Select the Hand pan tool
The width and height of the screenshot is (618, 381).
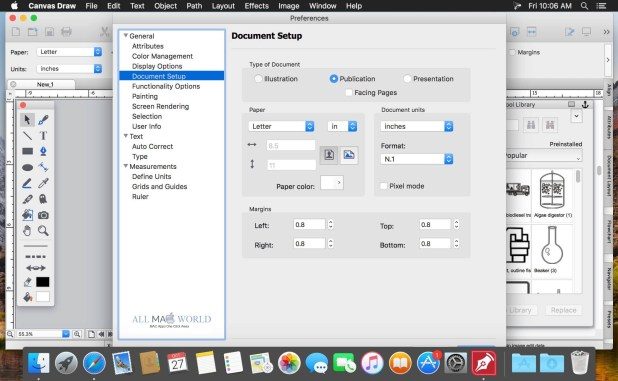click(x=27, y=231)
